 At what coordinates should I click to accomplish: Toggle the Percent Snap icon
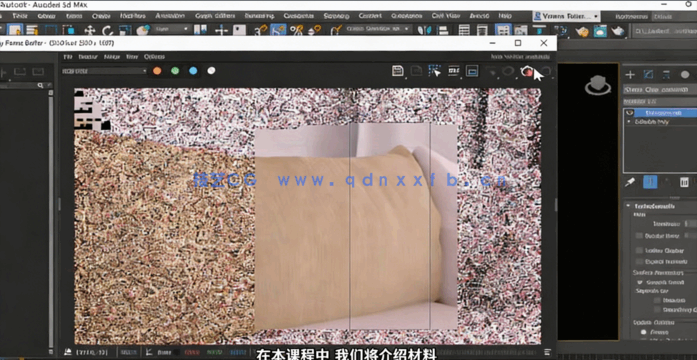point(296,30)
